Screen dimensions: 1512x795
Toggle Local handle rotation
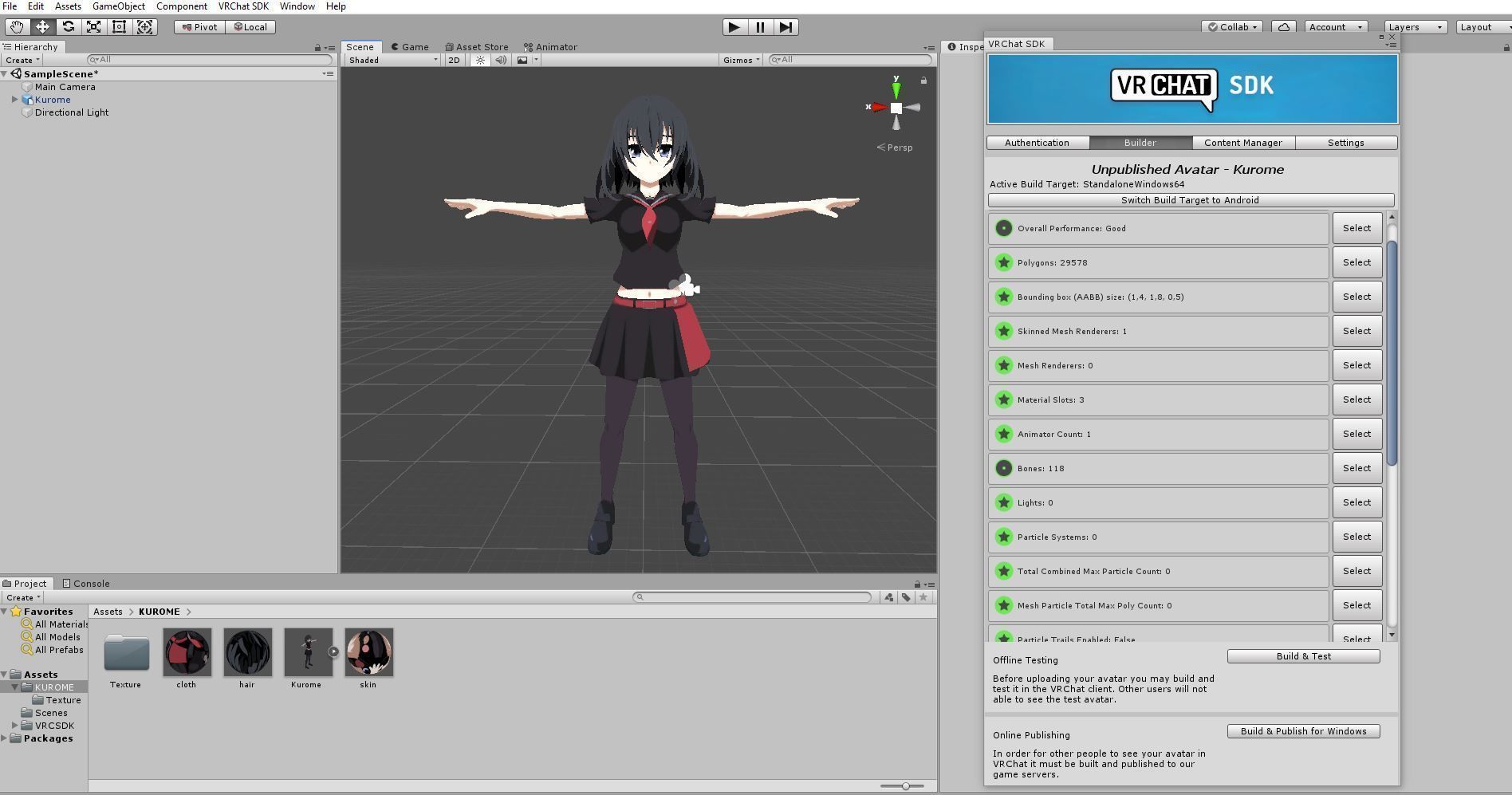[x=250, y=26]
